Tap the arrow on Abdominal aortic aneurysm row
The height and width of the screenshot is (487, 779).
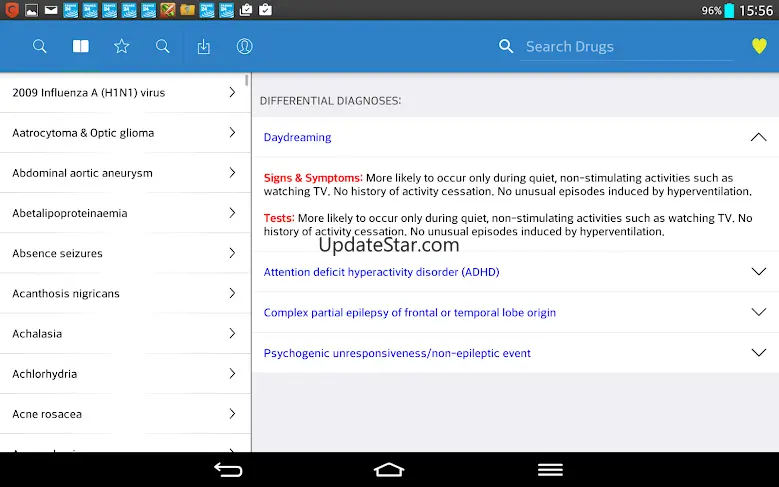point(232,172)
